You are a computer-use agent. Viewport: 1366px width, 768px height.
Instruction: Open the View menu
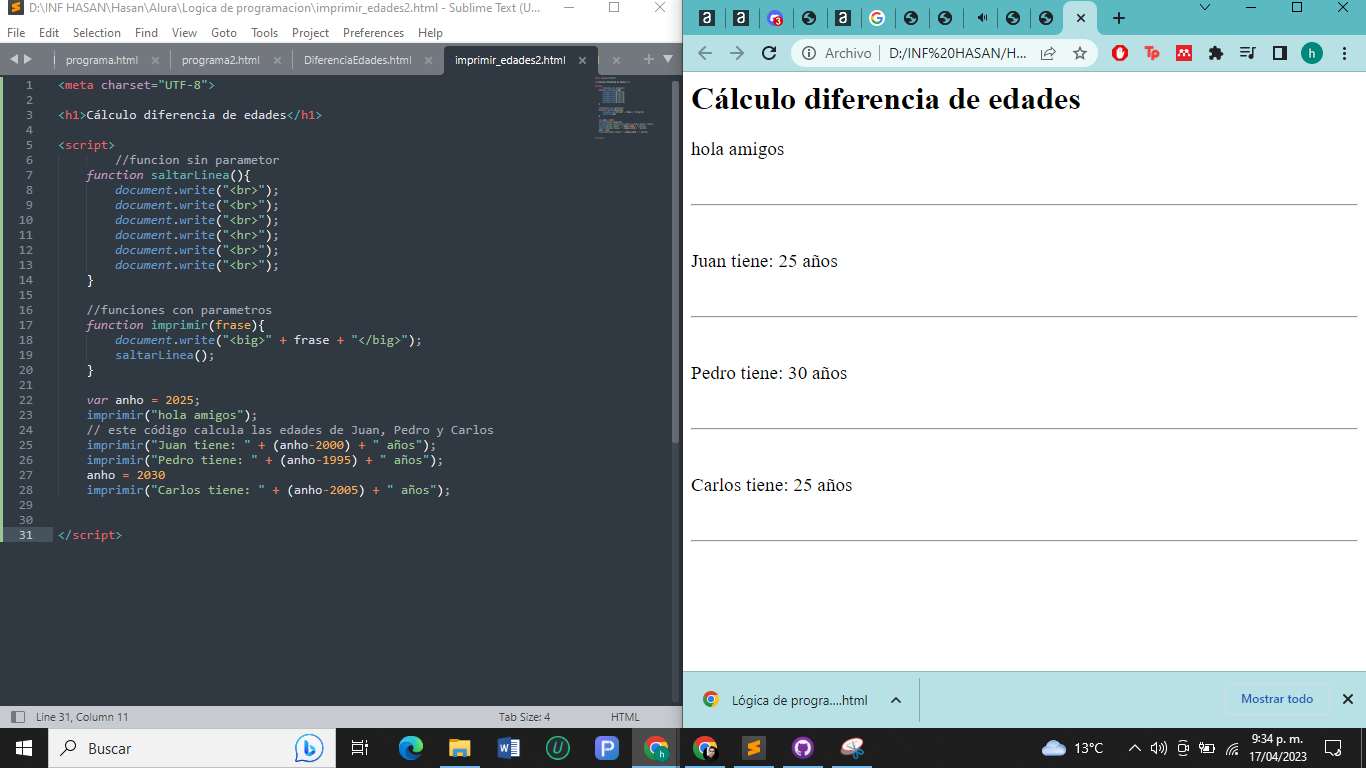tap(184, 32)
